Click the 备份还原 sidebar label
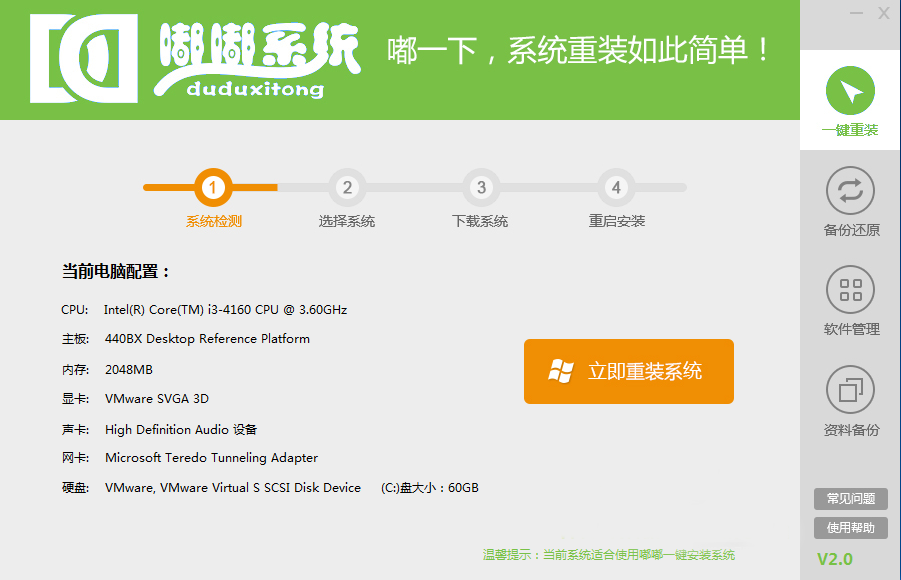 tap(851, 230)
